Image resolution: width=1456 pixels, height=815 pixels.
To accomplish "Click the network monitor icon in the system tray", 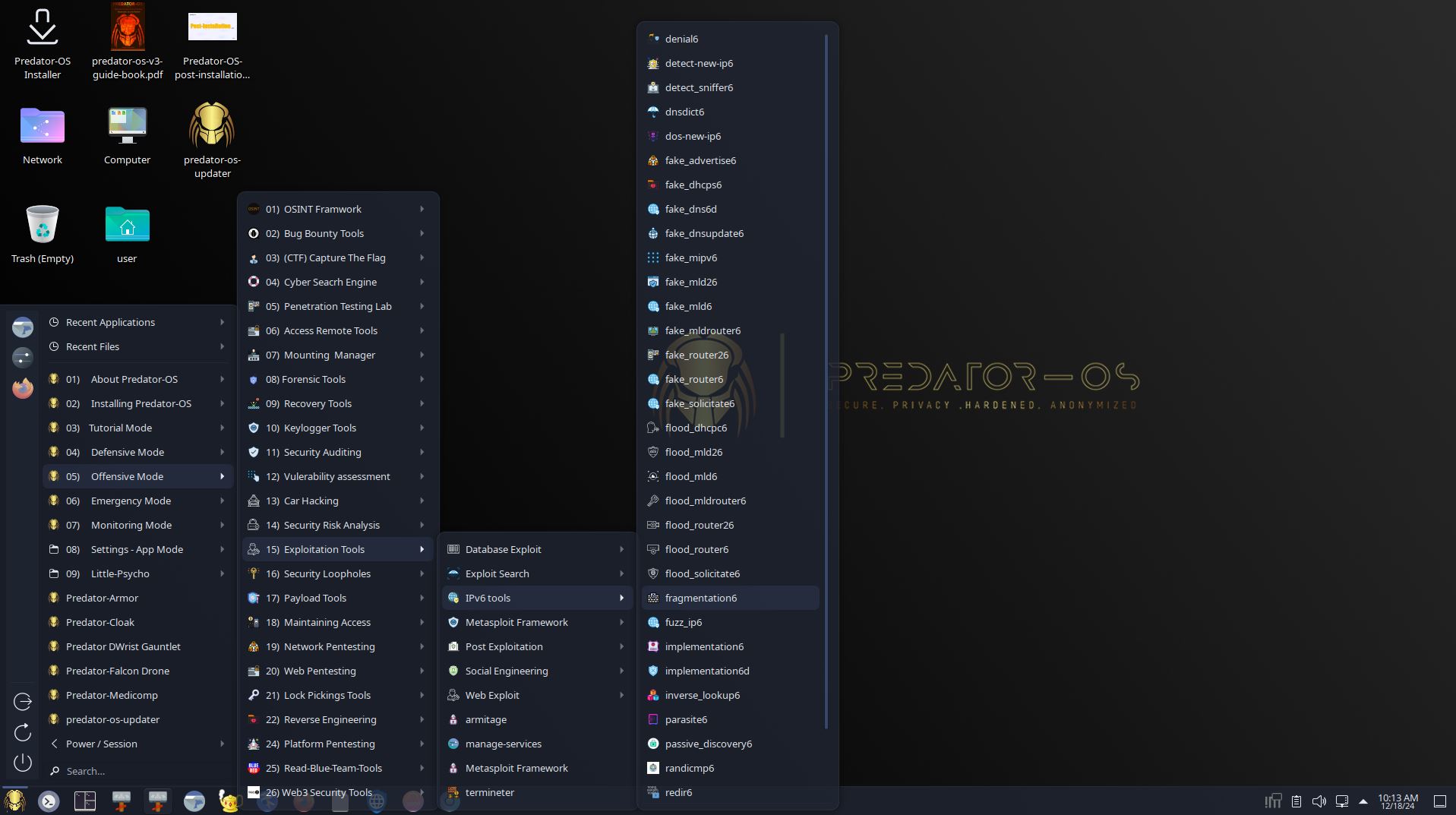I will 1273,801.
